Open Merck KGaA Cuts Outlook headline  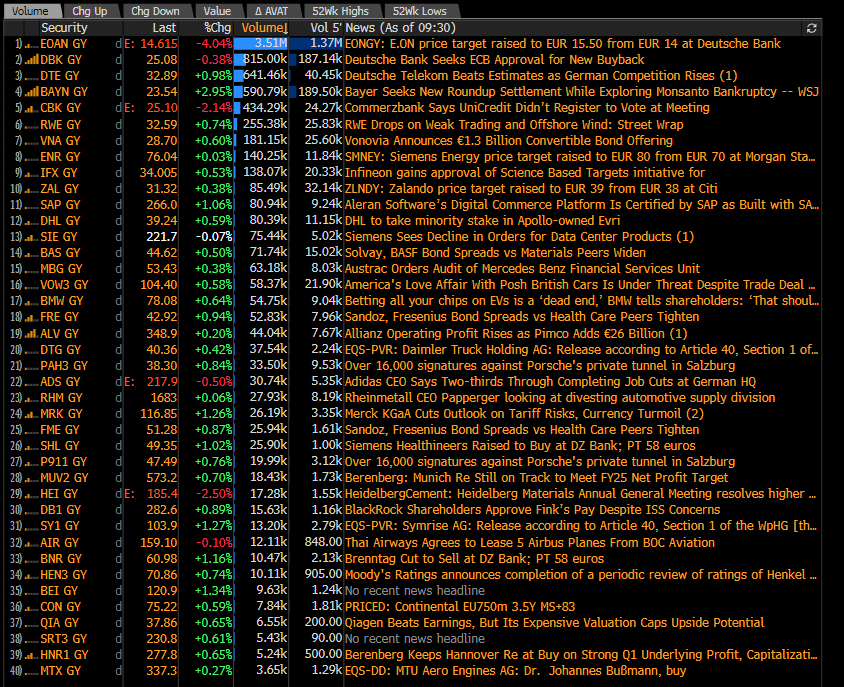[x=524, y=414]
